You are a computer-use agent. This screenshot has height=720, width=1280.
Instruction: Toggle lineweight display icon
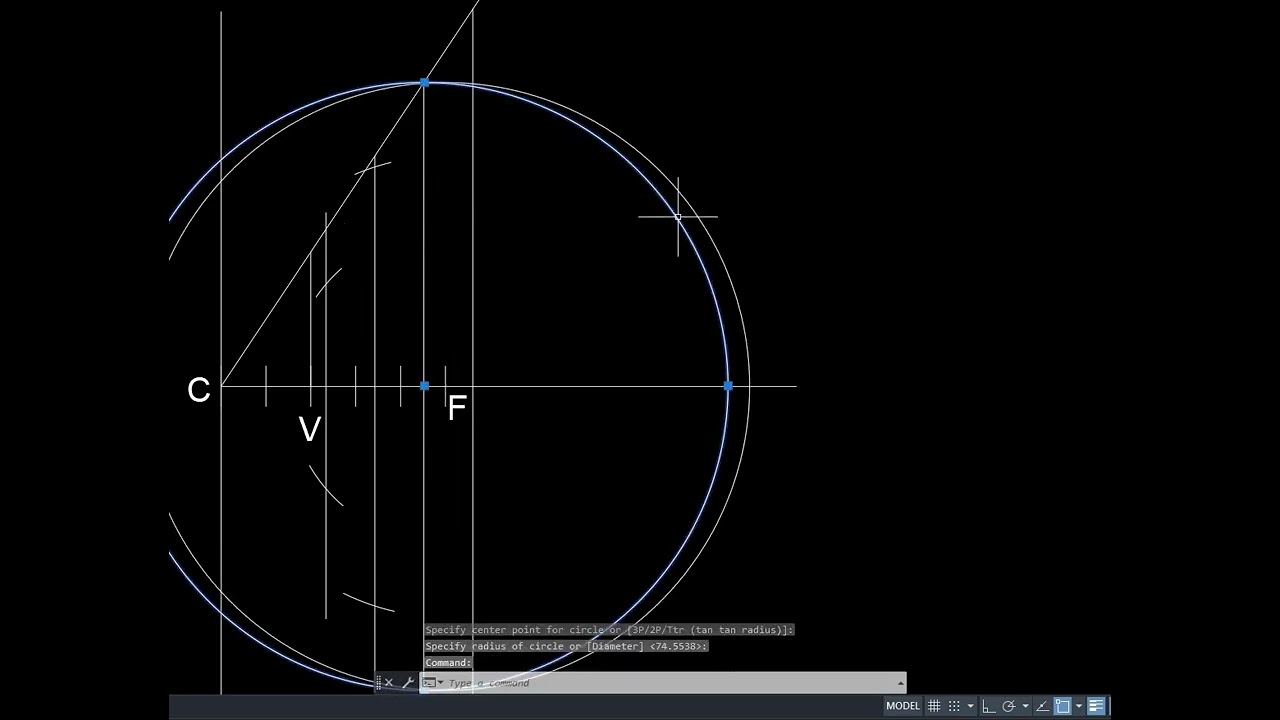1096,706
